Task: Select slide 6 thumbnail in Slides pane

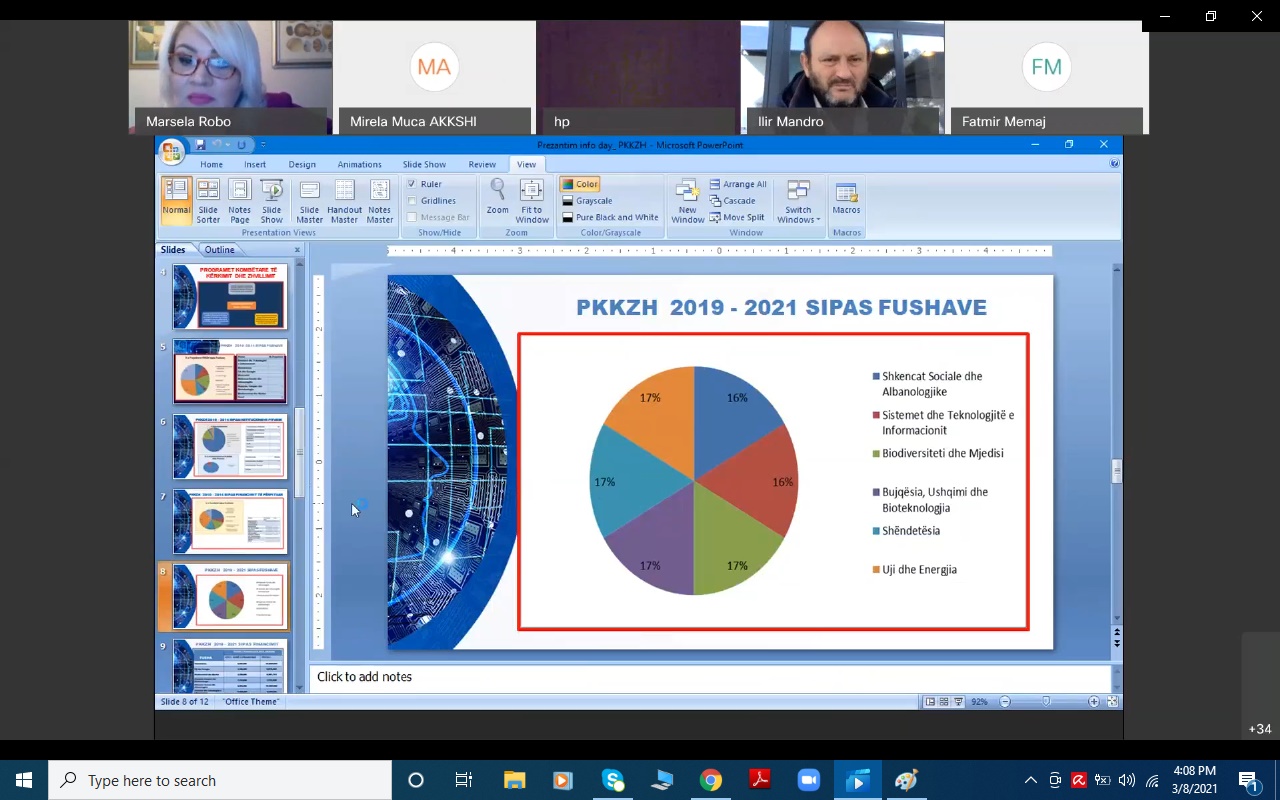Action: tap(230, 447)
